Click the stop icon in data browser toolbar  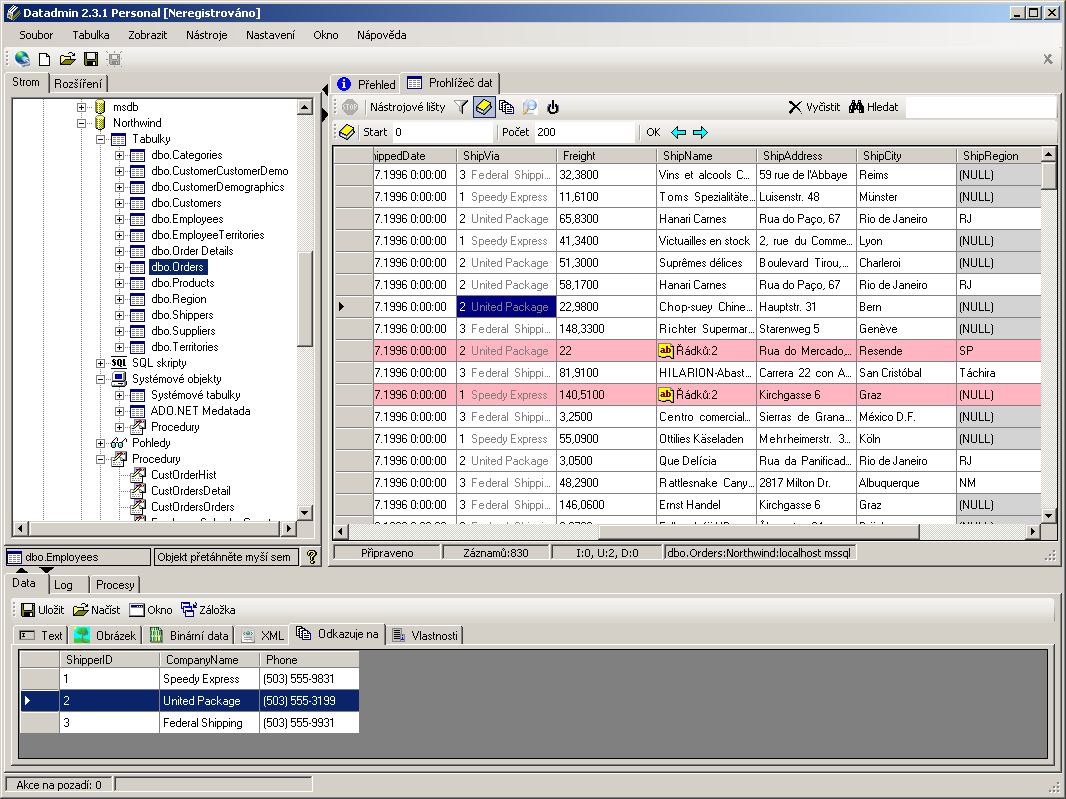pyautogui.click(x=350, y=107)
